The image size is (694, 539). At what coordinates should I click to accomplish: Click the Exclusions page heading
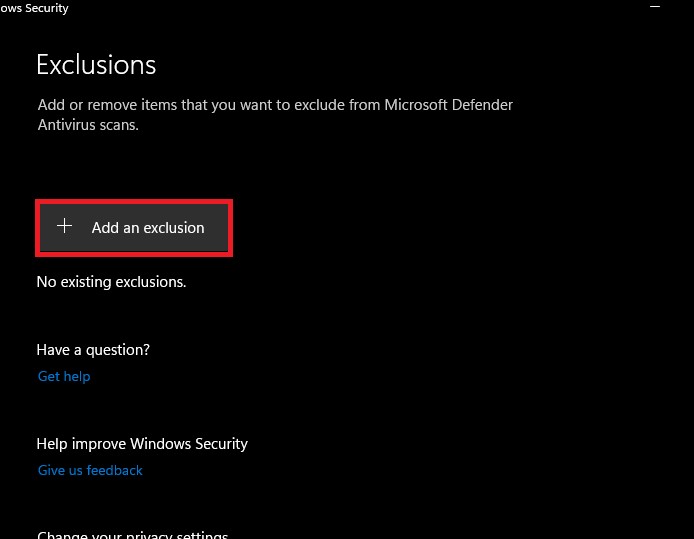96,65
